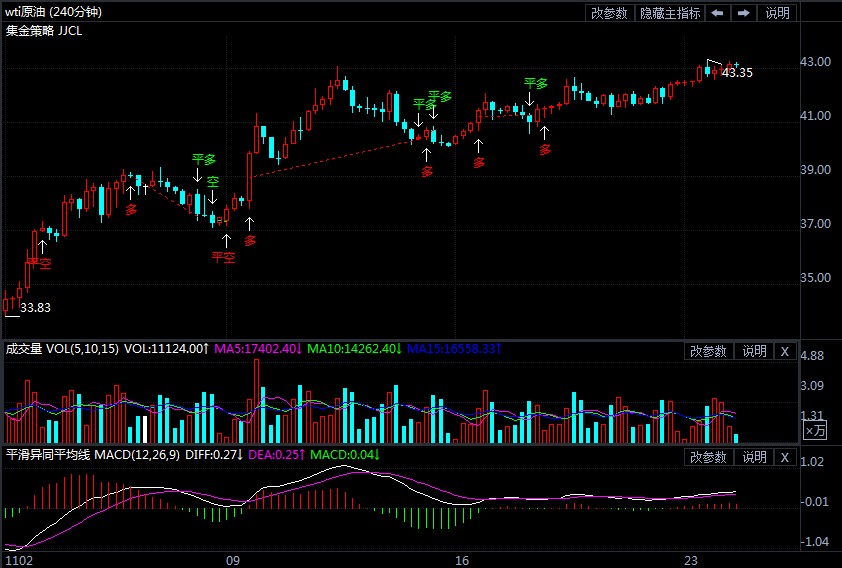This screenshot has height=568, width=842.
Task: Open 改参数 for the main chart
Action: click(x=609, y=13)
